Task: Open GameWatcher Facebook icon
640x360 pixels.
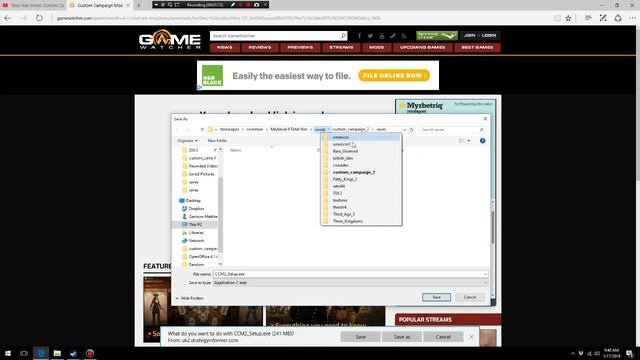Action: point(359,36)
